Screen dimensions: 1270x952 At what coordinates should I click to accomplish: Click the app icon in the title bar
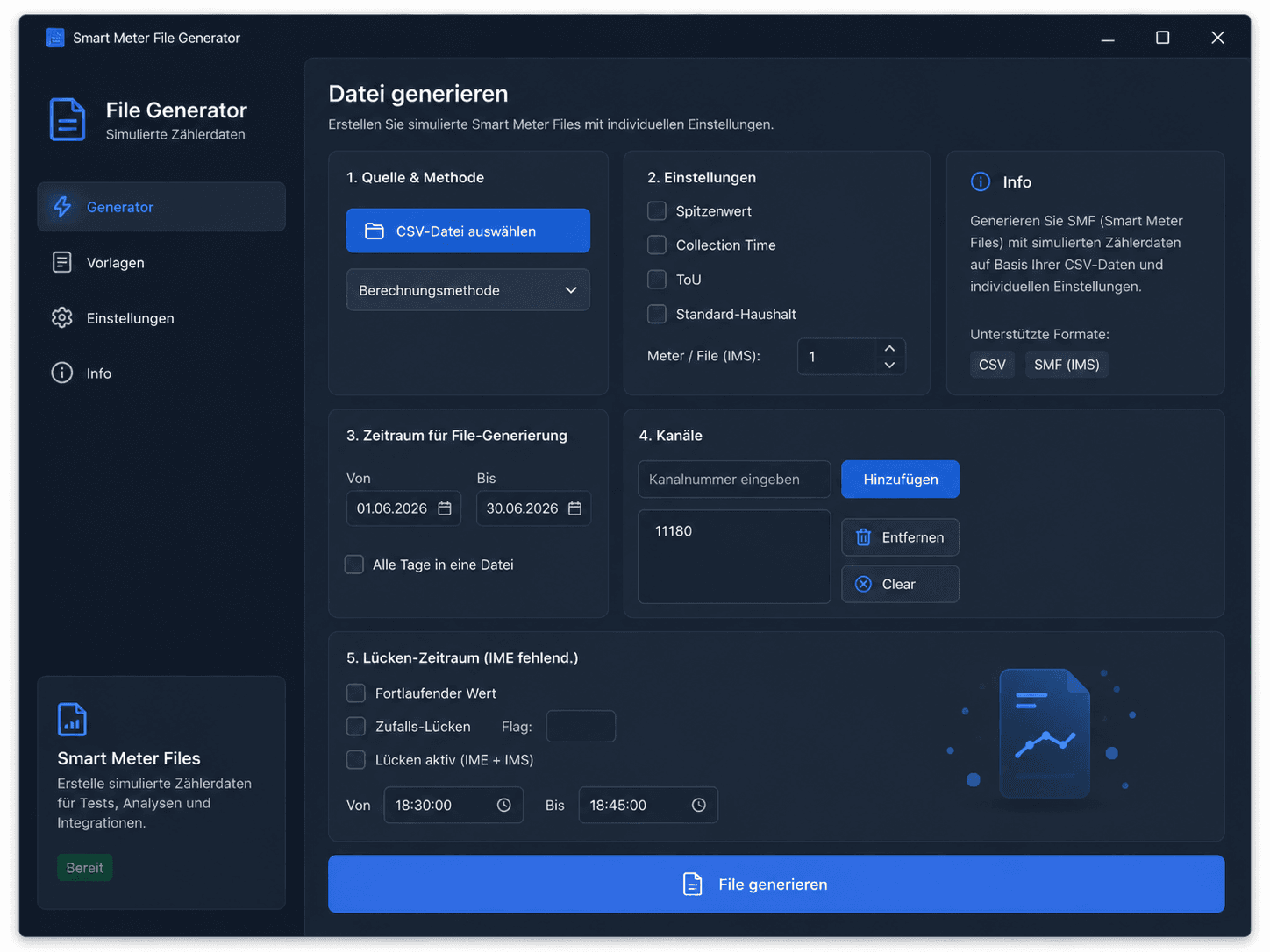tap(55, 38)
